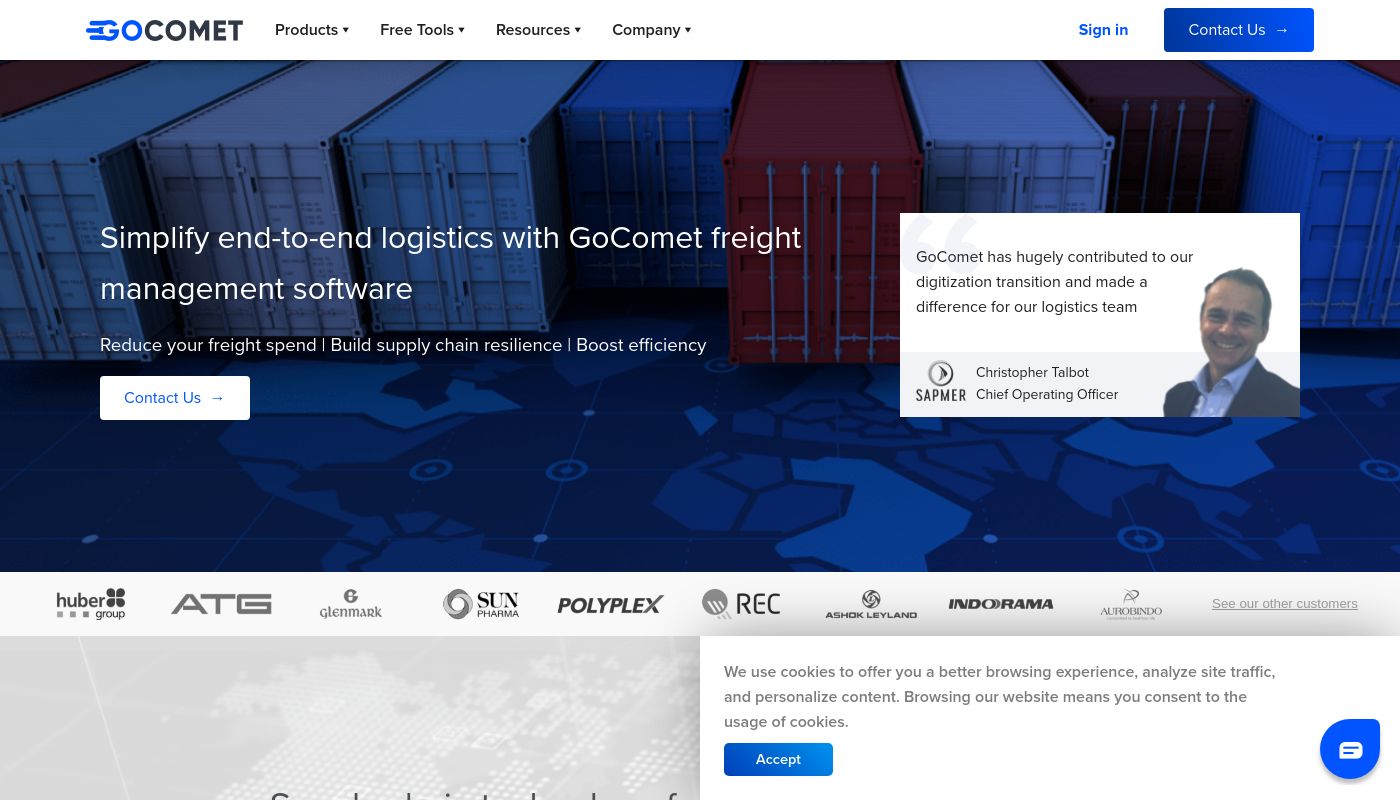Open the Free Tools menu
1400x800 pixels.
[x=422, y=30]
